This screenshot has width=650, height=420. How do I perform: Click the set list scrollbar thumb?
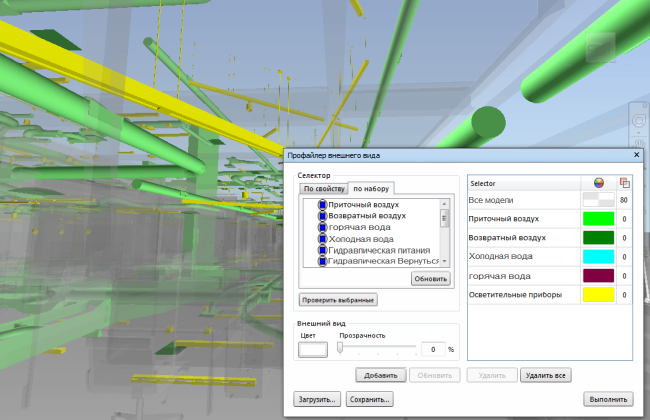click(x=444, y=218)
